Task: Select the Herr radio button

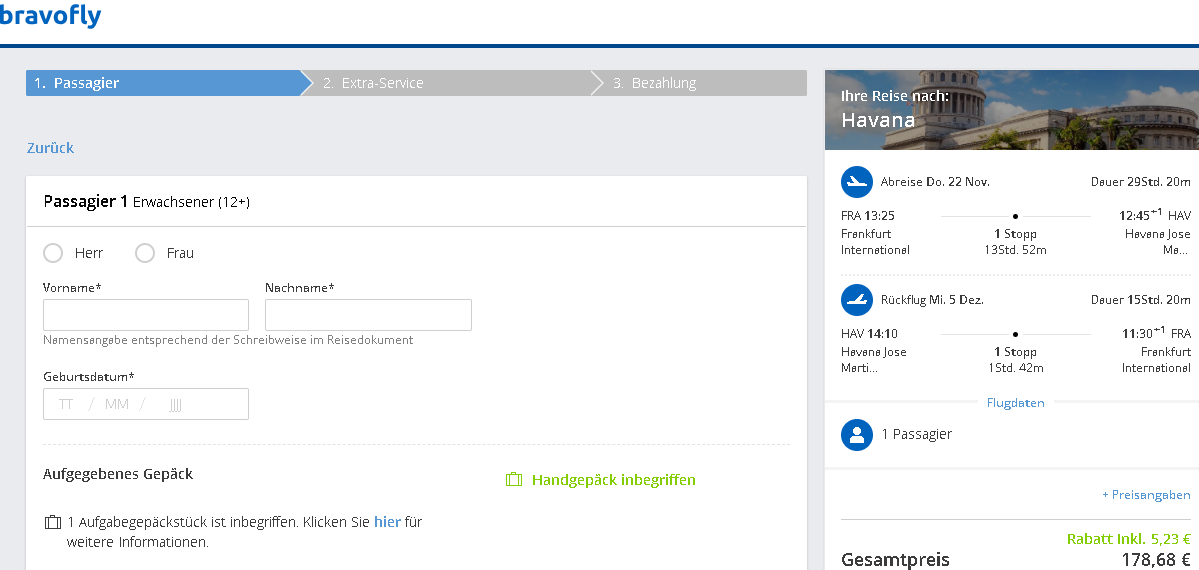Action: tap(53, 253)
